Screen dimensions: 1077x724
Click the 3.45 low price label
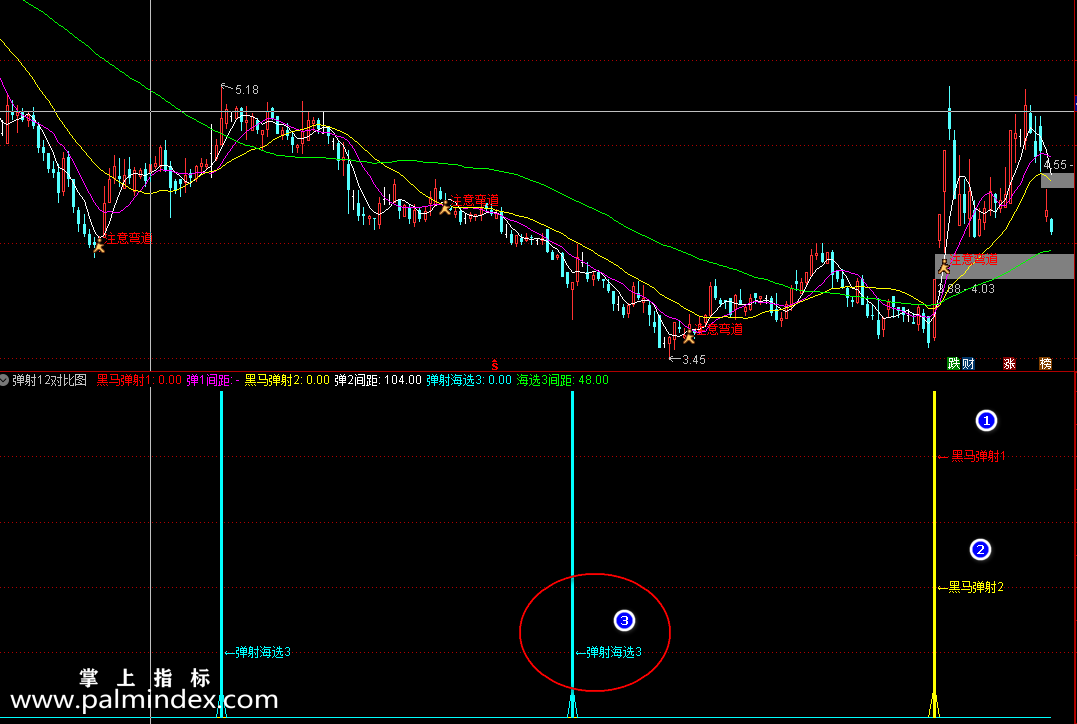693,360
